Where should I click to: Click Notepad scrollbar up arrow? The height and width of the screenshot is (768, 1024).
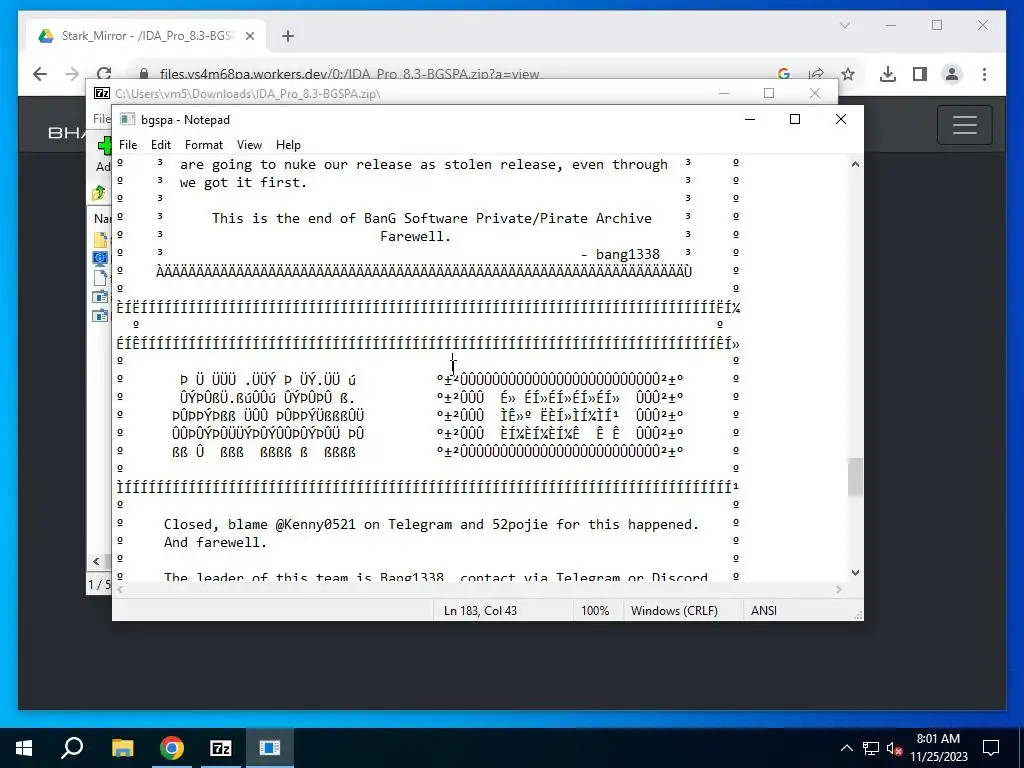855,165
